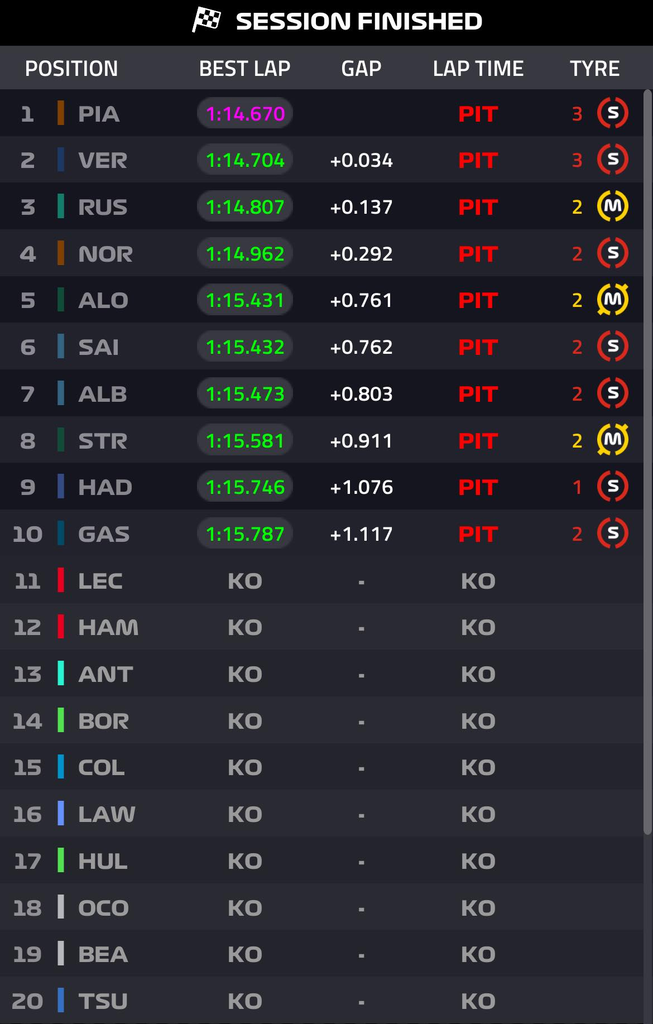653x1024 pixels.
Task: Select Piastri's soft tyre icon
Action: (x=613, y=113)
